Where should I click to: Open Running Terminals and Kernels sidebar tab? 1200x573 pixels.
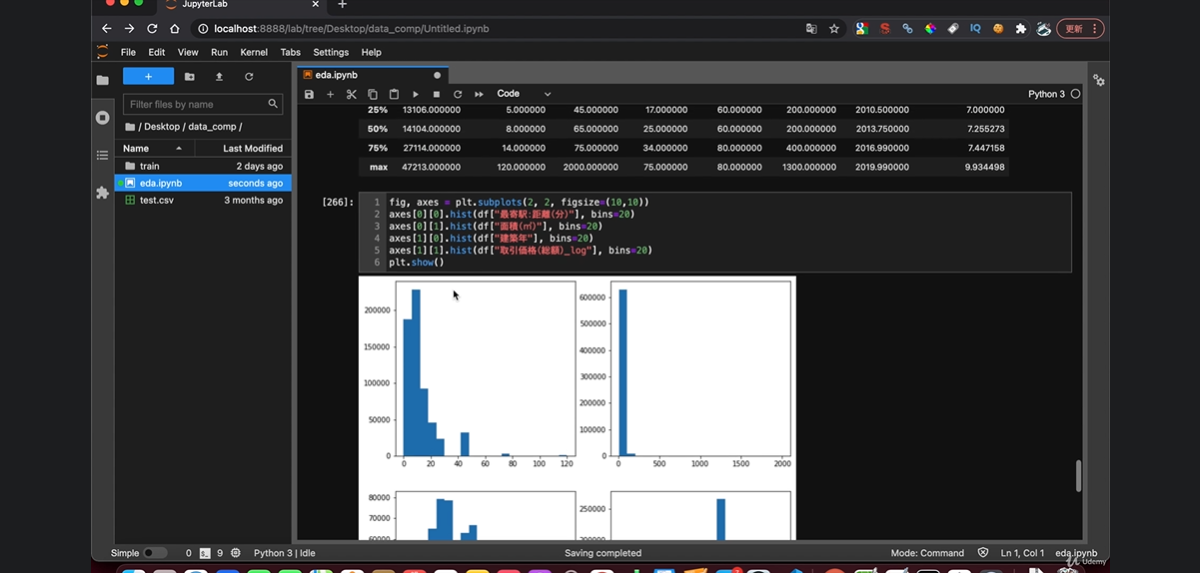102,117
